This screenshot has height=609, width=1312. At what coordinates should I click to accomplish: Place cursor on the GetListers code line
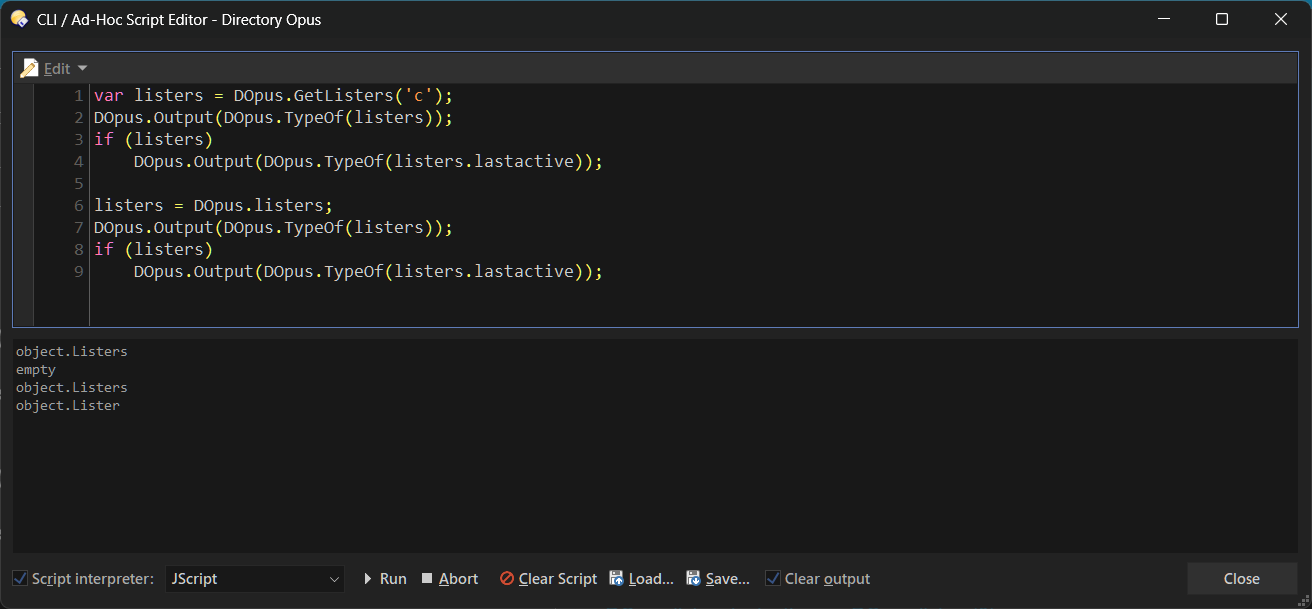273,96
